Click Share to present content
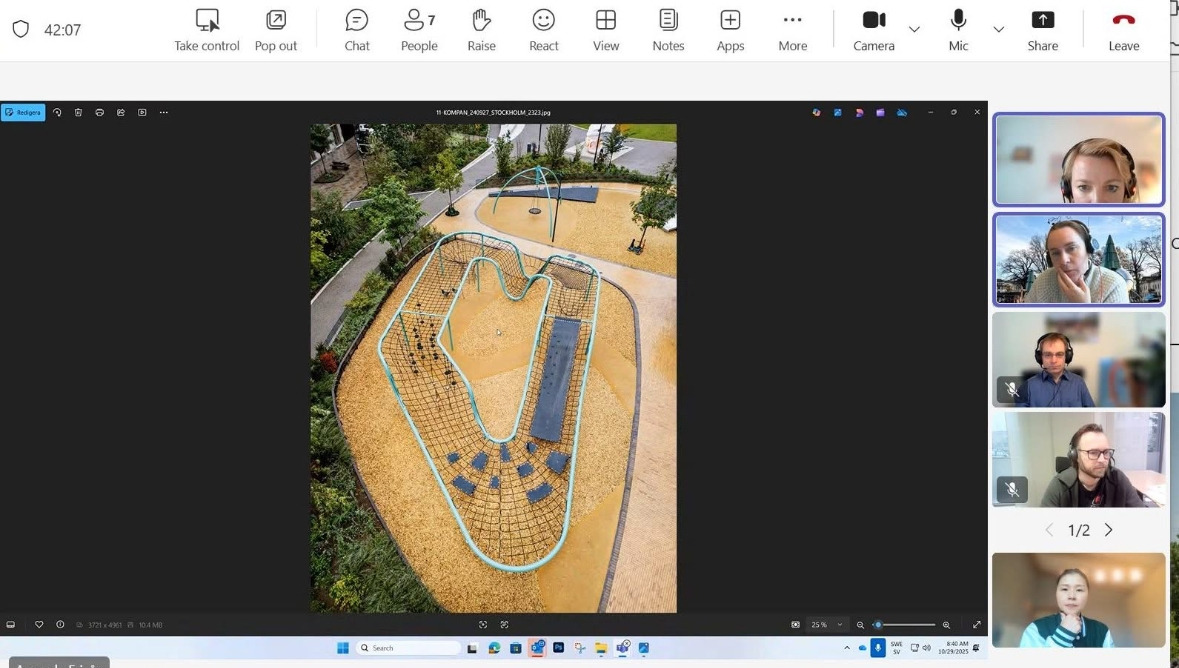This screenshot has height=668, width=1179. pos(1043,30)
